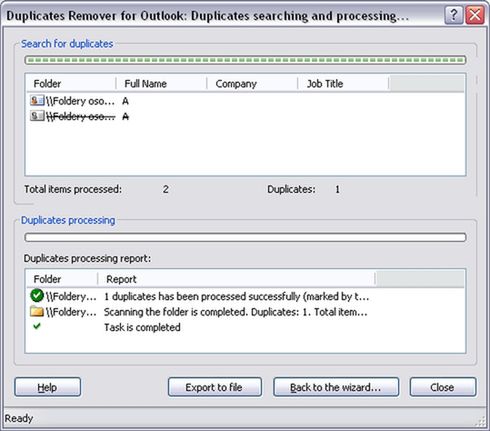Click the Close button at the bottom
490x431 pixels.
443,387
